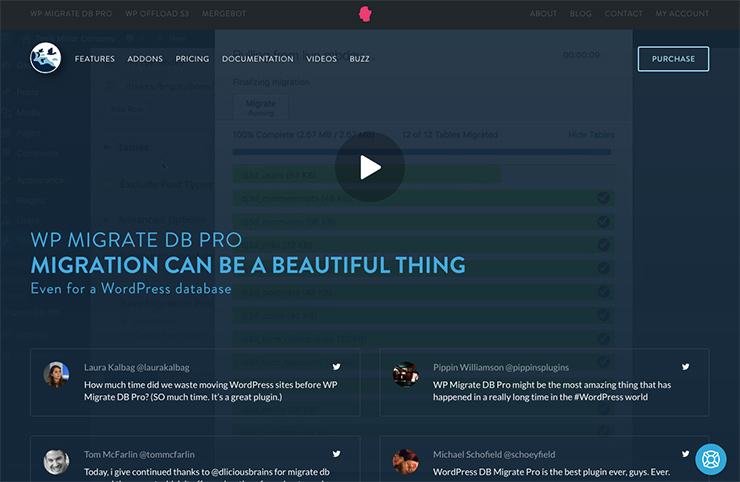This screenshot has height=482, width=740.
Task: Click 'Even for a WordPress database' subheading
Action: click(131, 288)
